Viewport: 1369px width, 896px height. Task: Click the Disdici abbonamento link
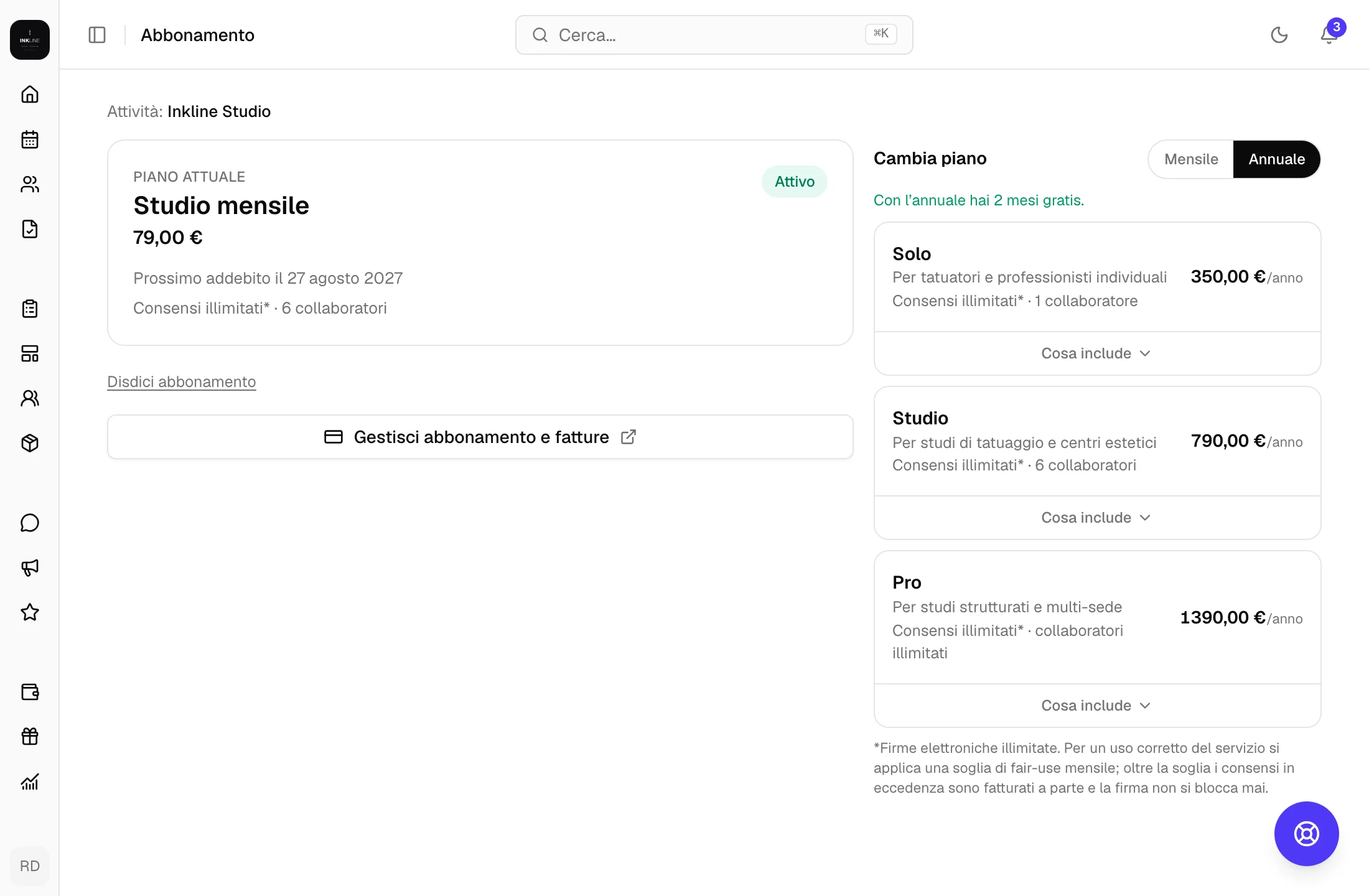click(182, 381)
